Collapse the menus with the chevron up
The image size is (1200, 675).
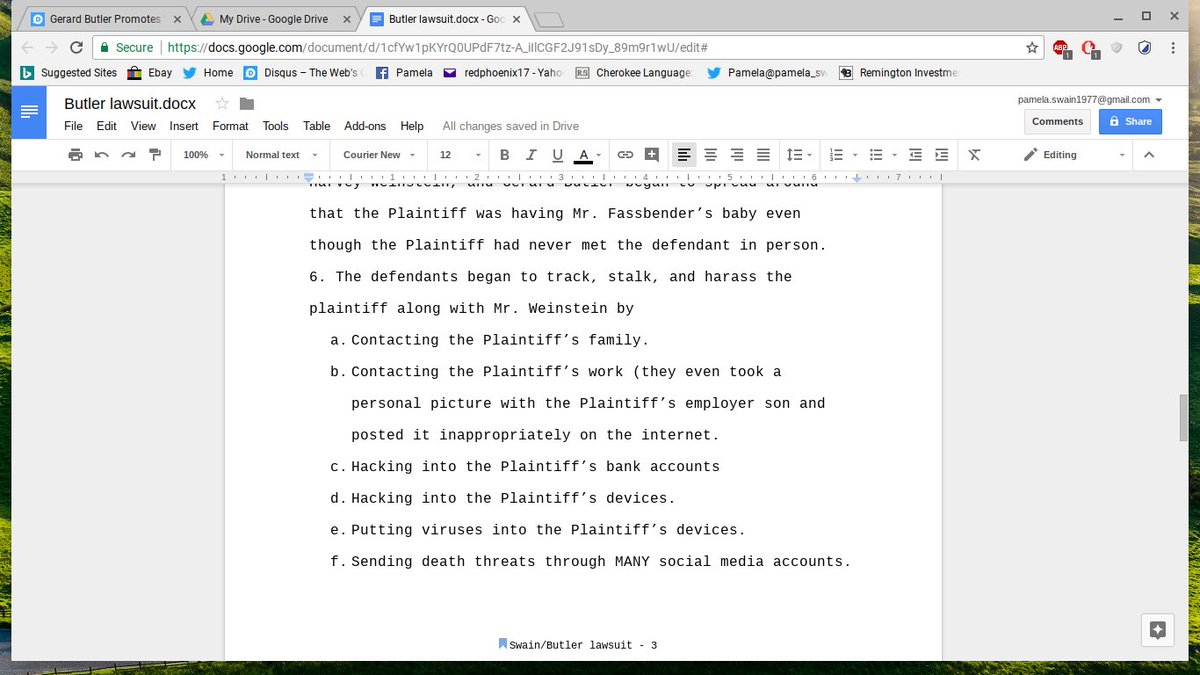pos(1149,155)
